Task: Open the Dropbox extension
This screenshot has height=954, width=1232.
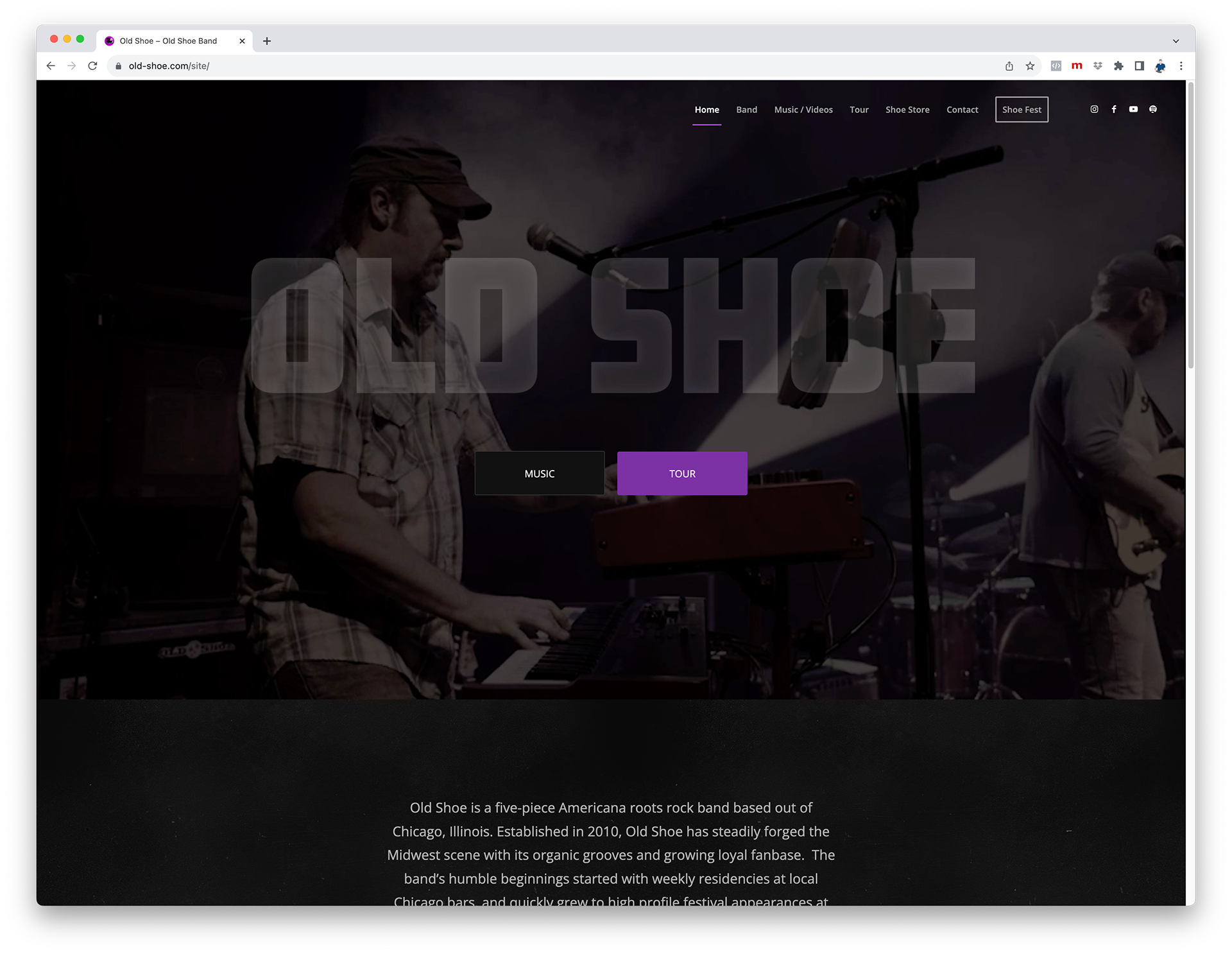Action: tap(1098, 66)
